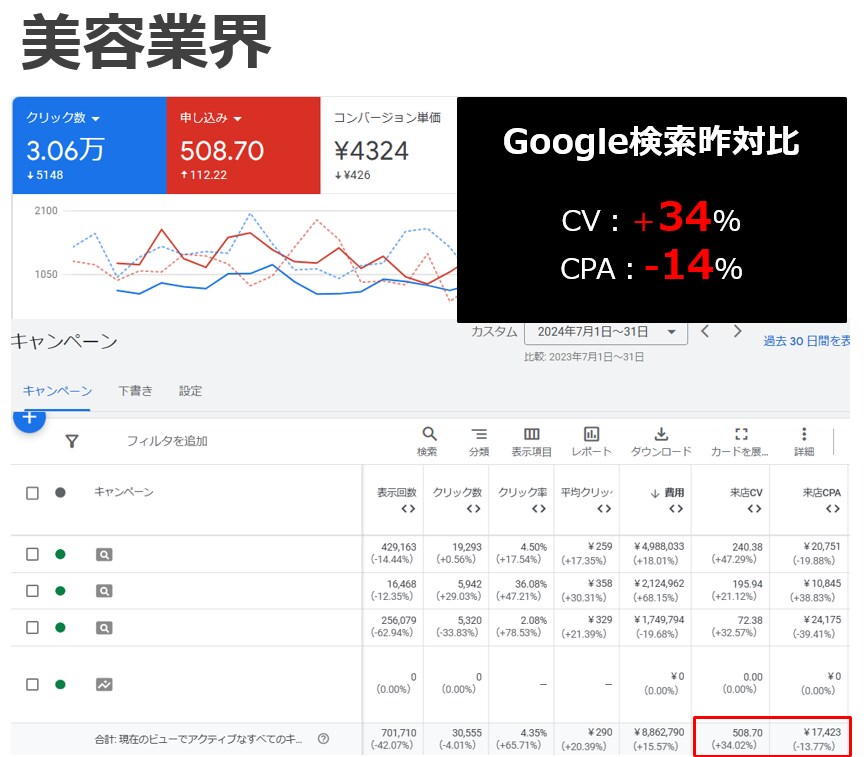Viewport: 867px width, 757px height.
Task: Click performance-max campaign icon in zero row
Action: (x=104, y=685)
